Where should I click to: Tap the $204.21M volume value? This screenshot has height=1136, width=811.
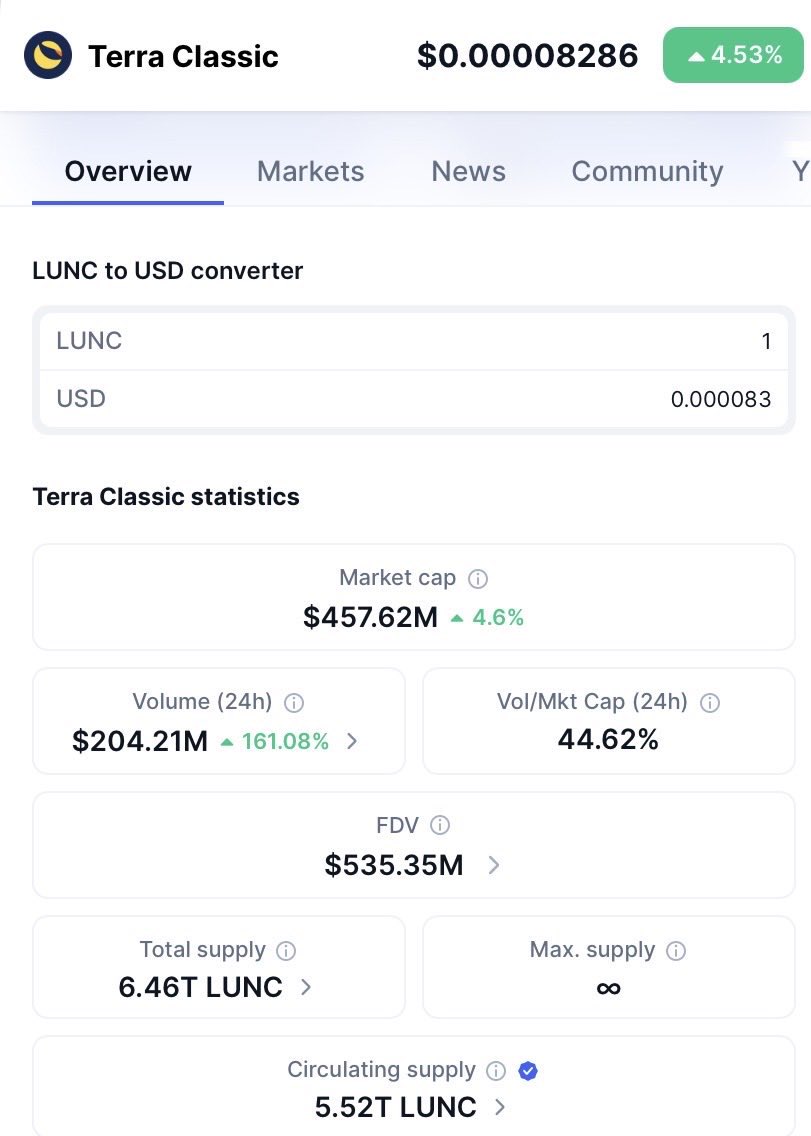coord(140,741)
